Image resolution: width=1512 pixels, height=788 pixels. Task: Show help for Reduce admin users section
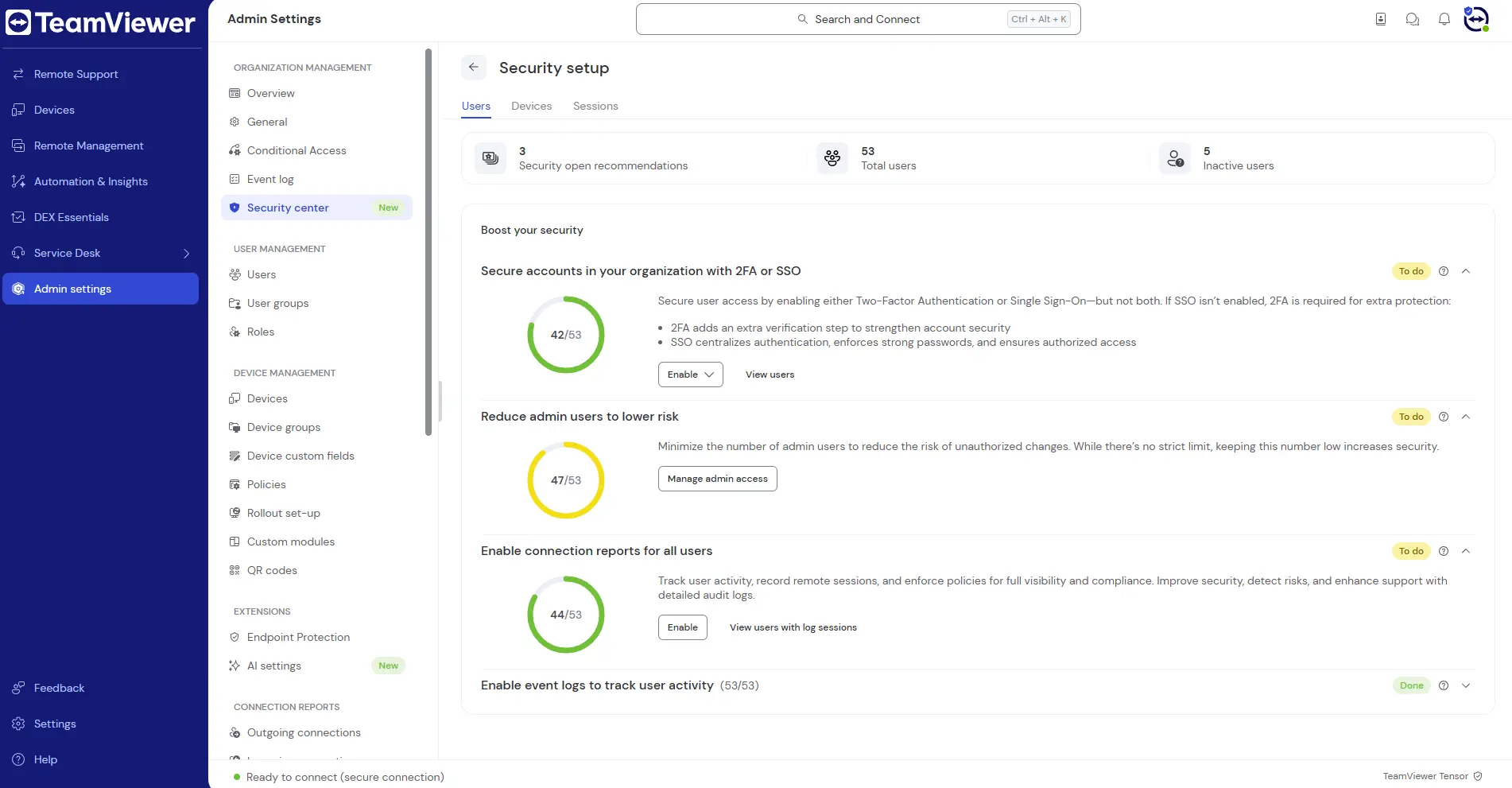(x=1444, y=417)
